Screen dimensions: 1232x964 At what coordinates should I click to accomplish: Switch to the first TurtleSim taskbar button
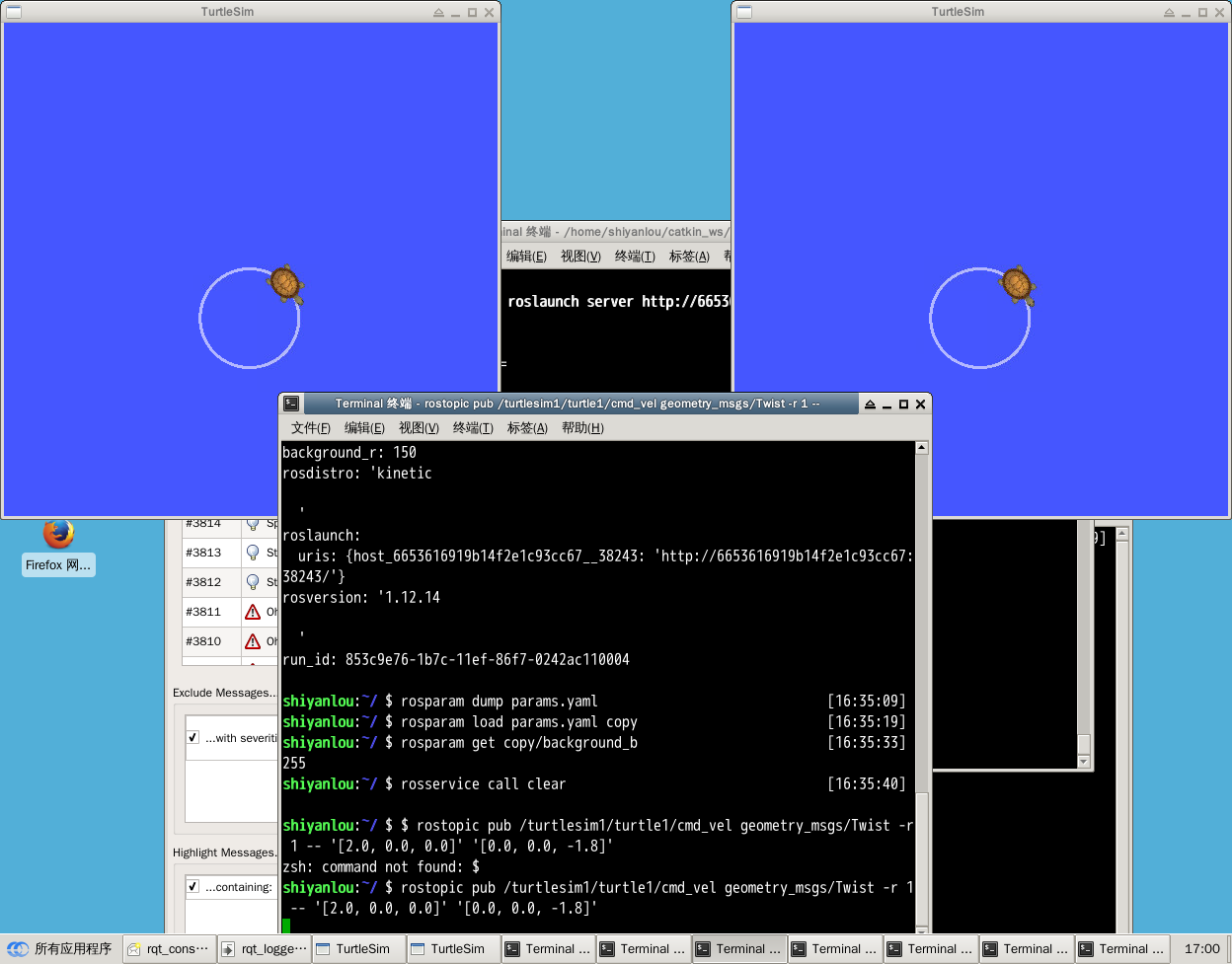point(358,949)
